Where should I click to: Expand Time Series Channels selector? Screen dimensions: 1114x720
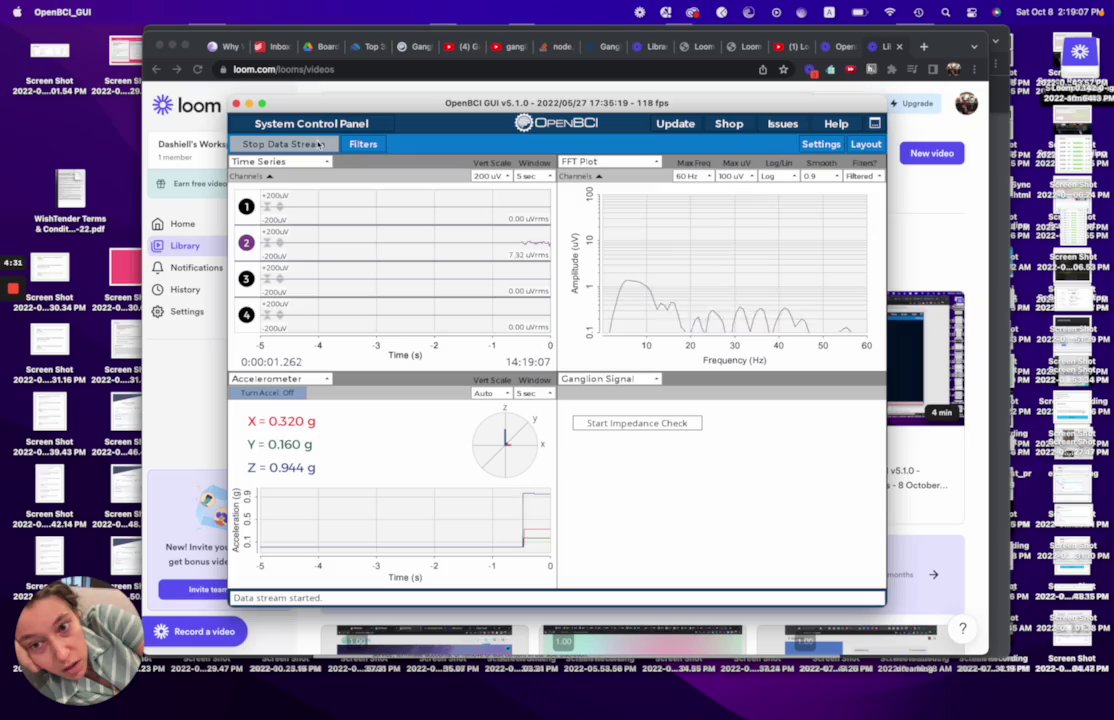pos(251,176)
